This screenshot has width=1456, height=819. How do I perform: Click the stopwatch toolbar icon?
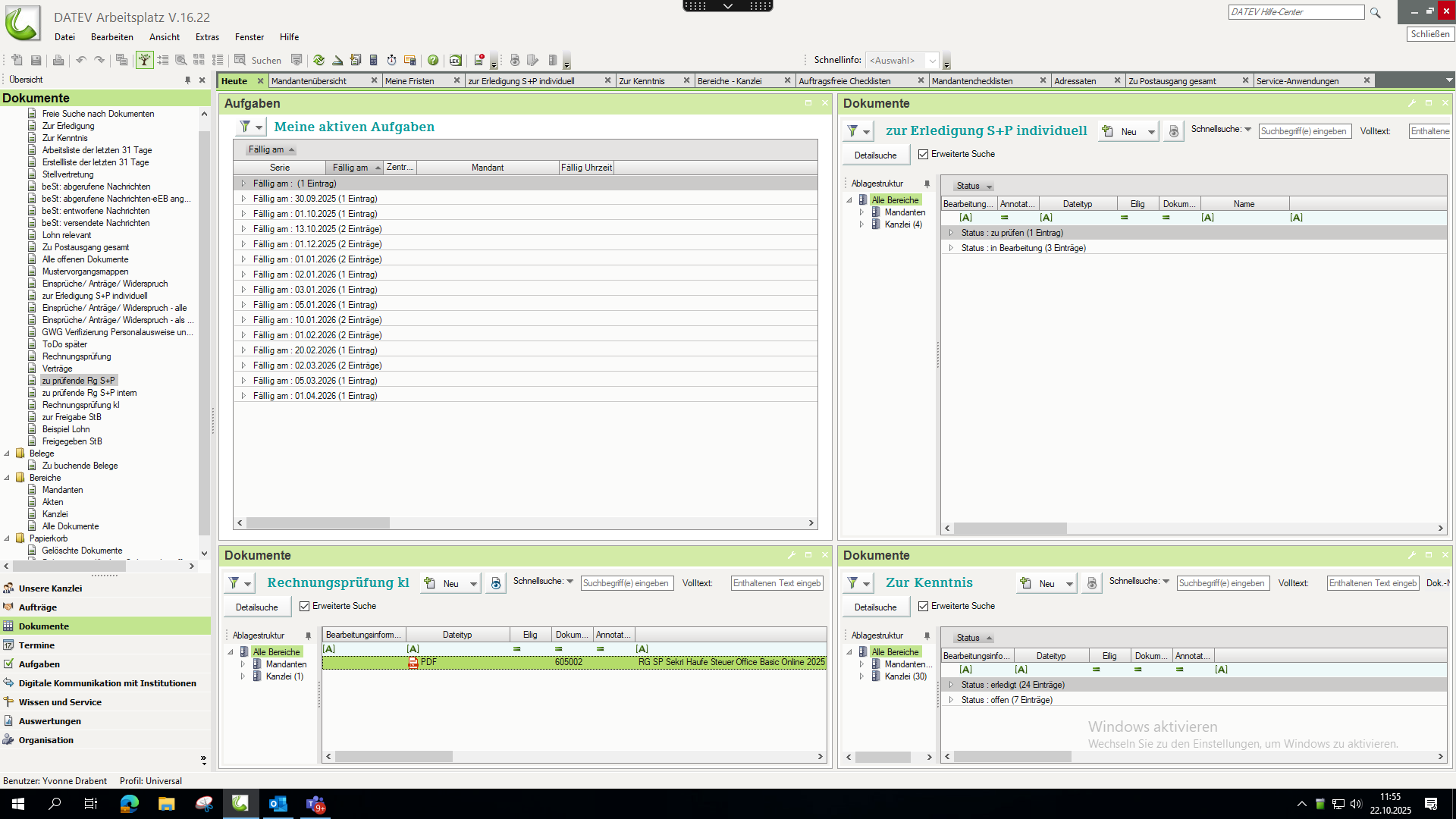click(391, 60)
